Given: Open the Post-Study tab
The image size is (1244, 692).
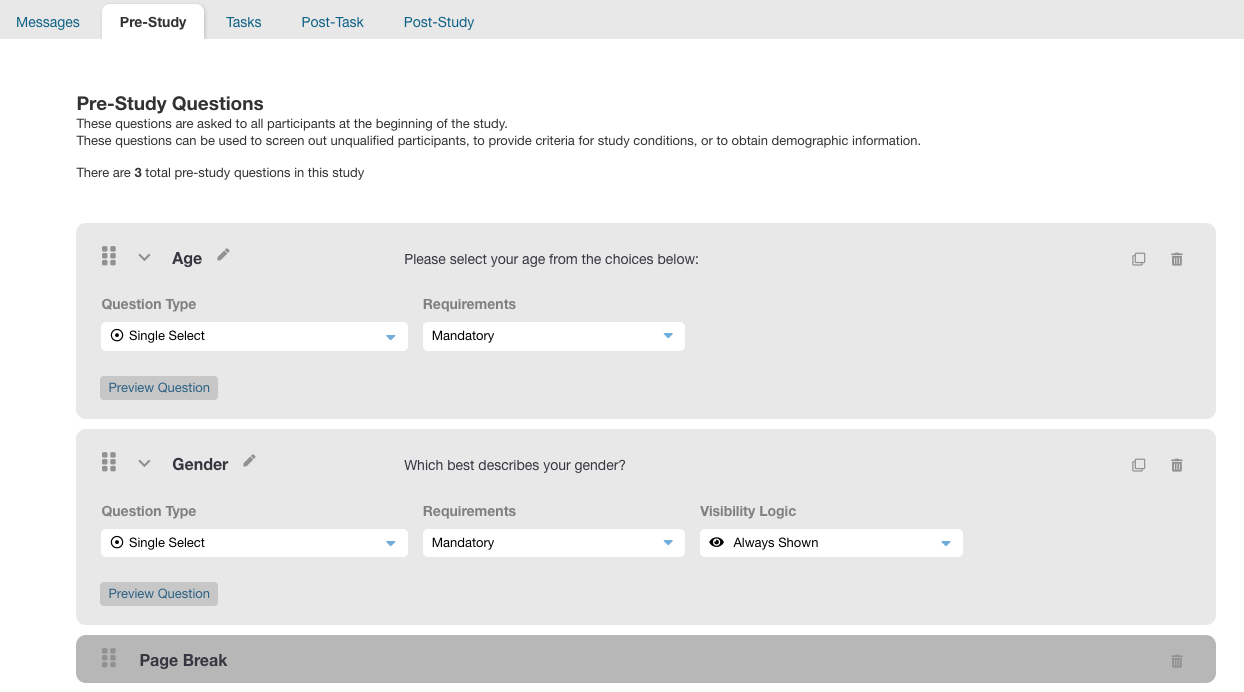Looking at the screenshot, I should tap(439, 22).
